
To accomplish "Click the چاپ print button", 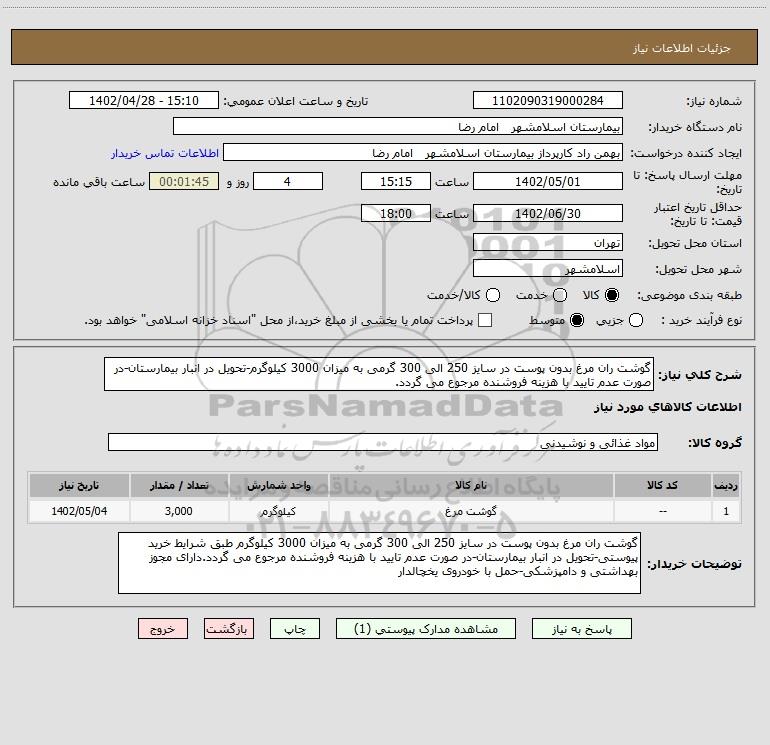I will pyautogui.click(x=295, y=629).
